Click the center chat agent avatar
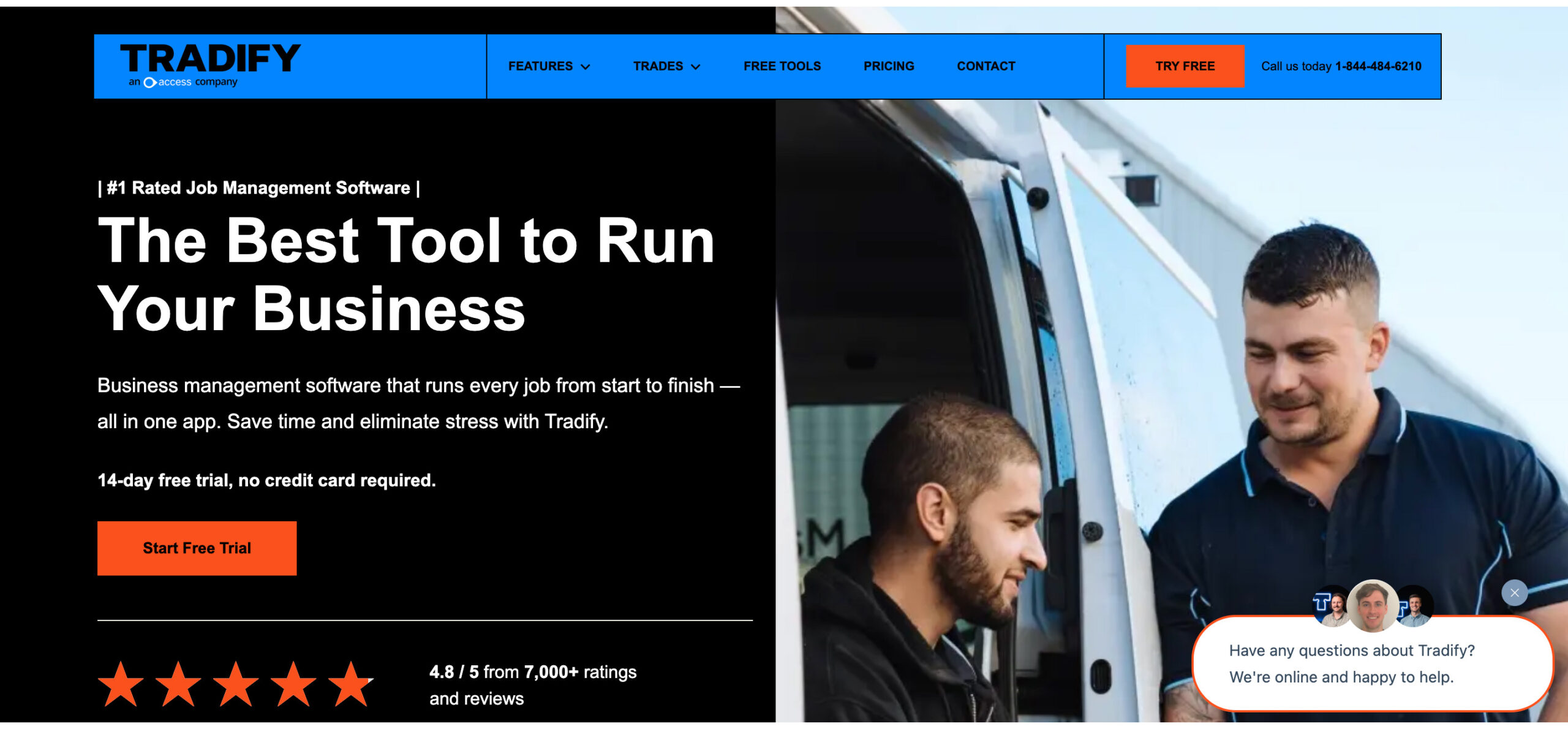This screenshot has height=729, width=1568. click(x=1373, y=605)
